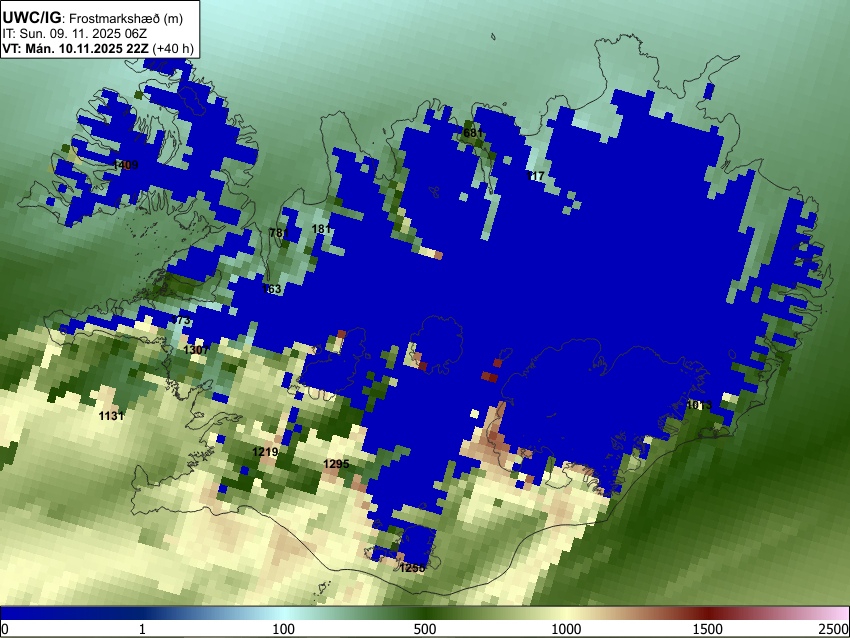
Task: Select the map value '1295'
Action: click(336, 464)
